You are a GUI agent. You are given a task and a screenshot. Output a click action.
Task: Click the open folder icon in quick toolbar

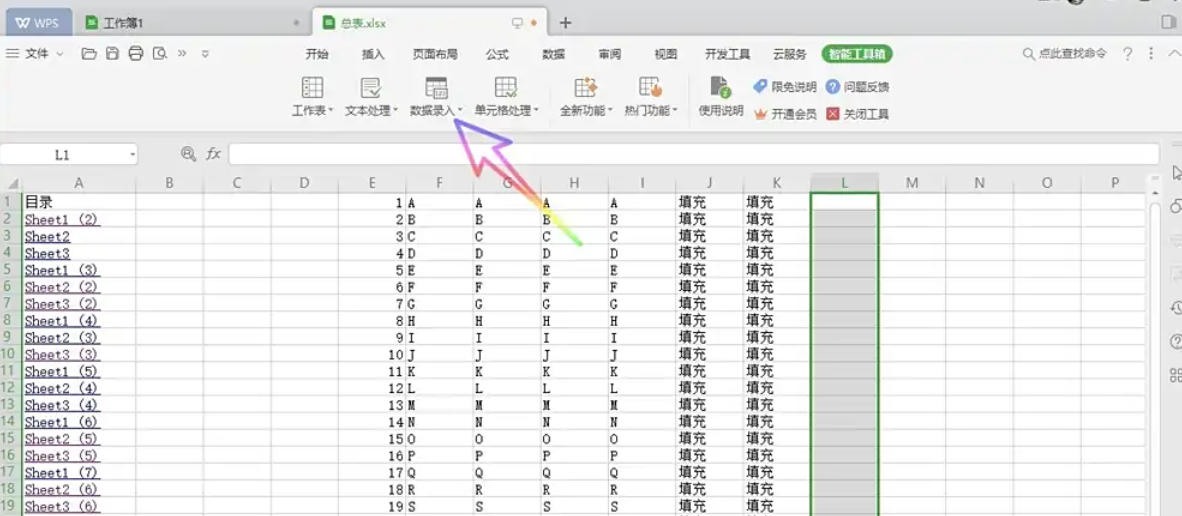89,54
